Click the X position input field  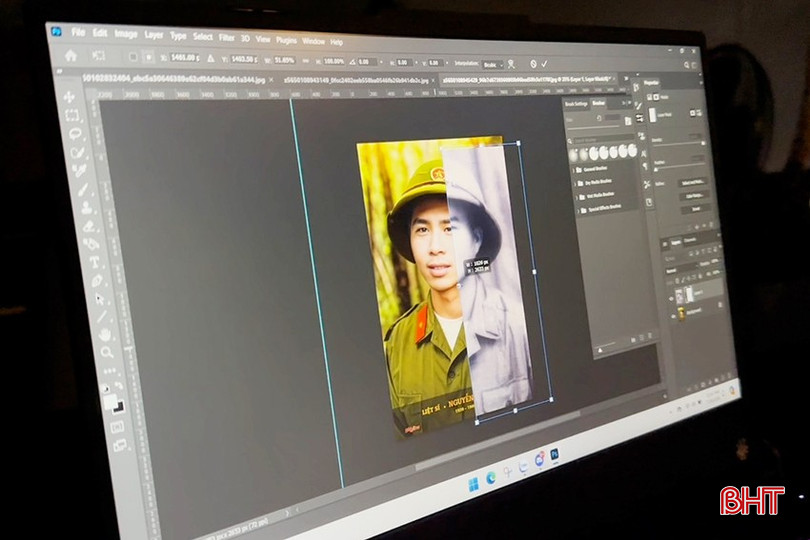click(184, 58)
